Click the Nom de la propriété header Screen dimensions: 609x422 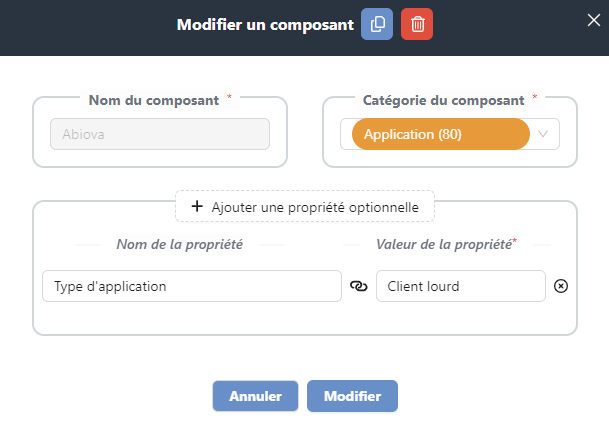[180, 244]
